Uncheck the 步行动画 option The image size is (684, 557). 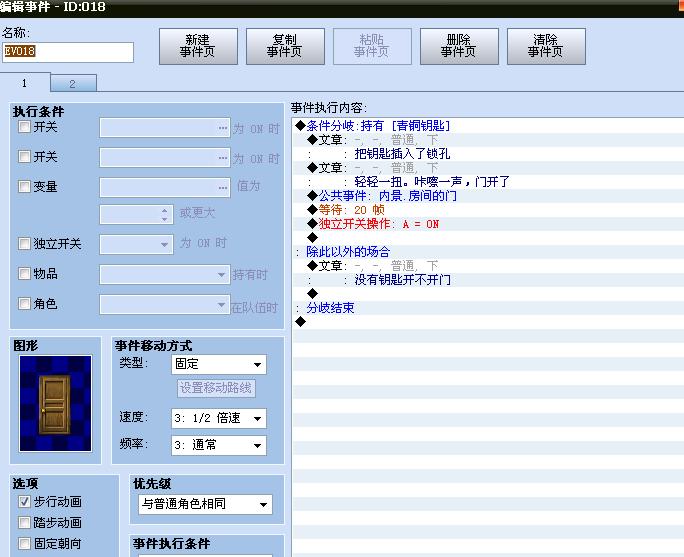[x=24, y=502]
